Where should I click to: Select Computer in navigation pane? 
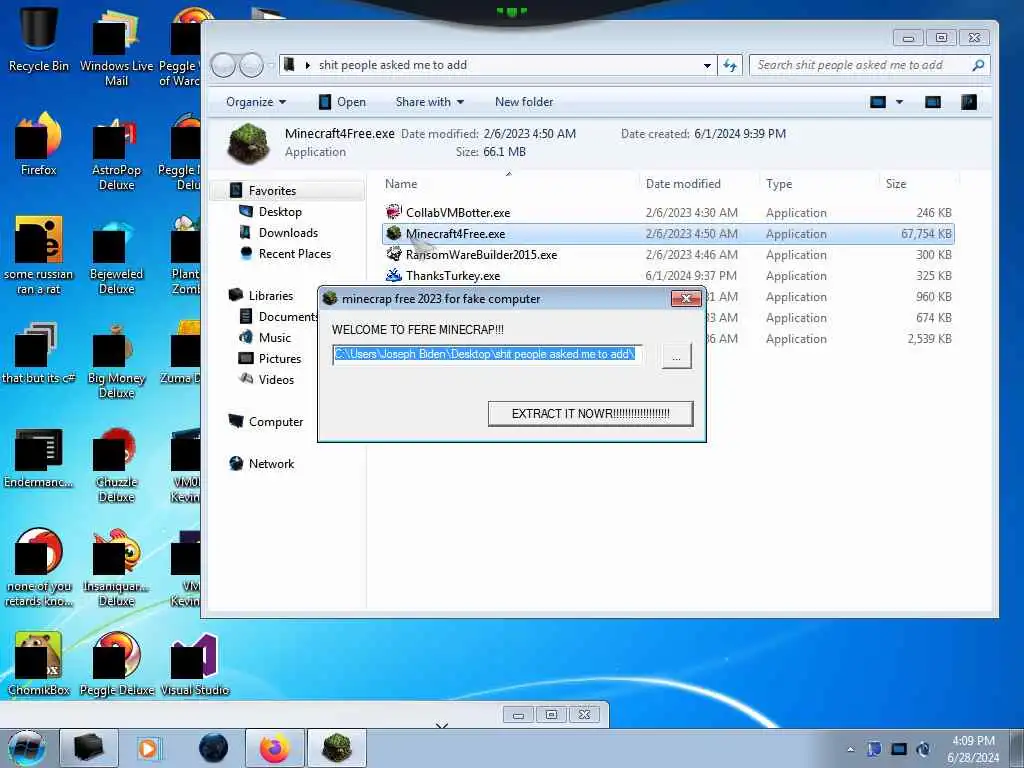tap(276, 422)
